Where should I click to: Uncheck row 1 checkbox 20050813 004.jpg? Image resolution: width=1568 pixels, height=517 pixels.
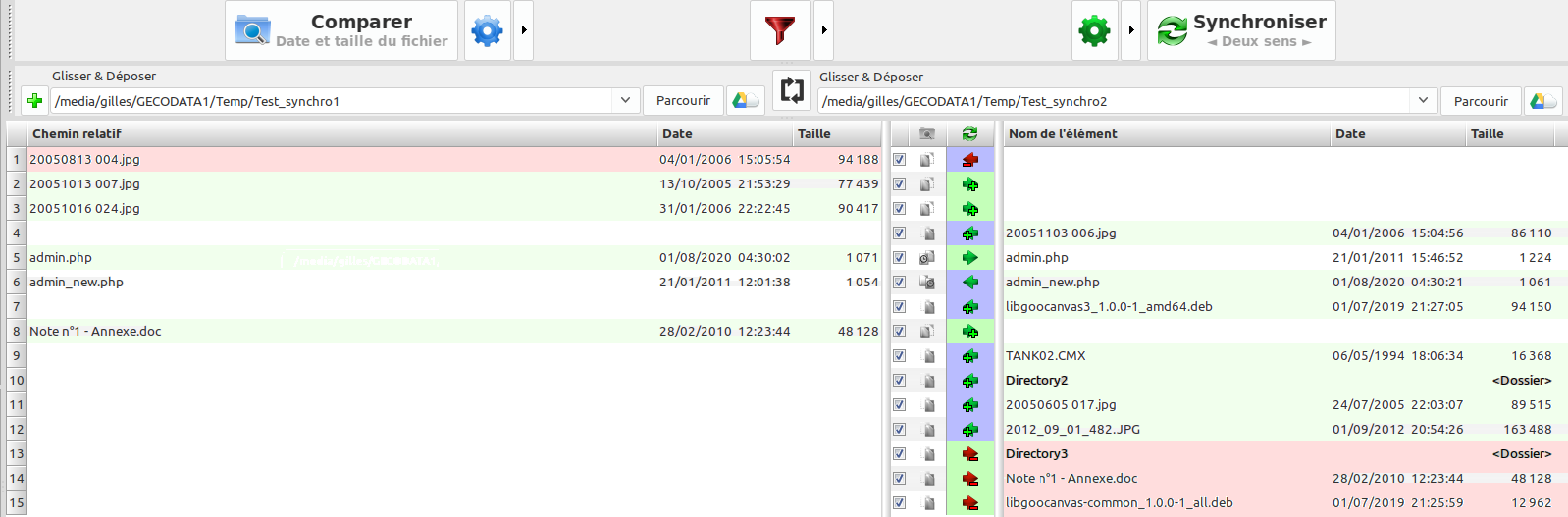coord(899,159)
